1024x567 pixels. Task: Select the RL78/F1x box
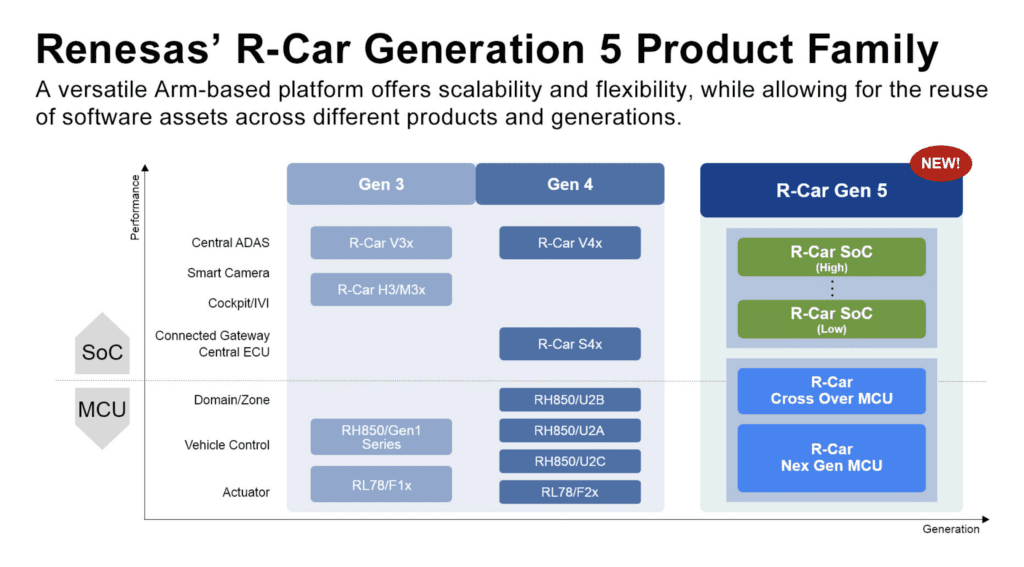pos(381,484)
